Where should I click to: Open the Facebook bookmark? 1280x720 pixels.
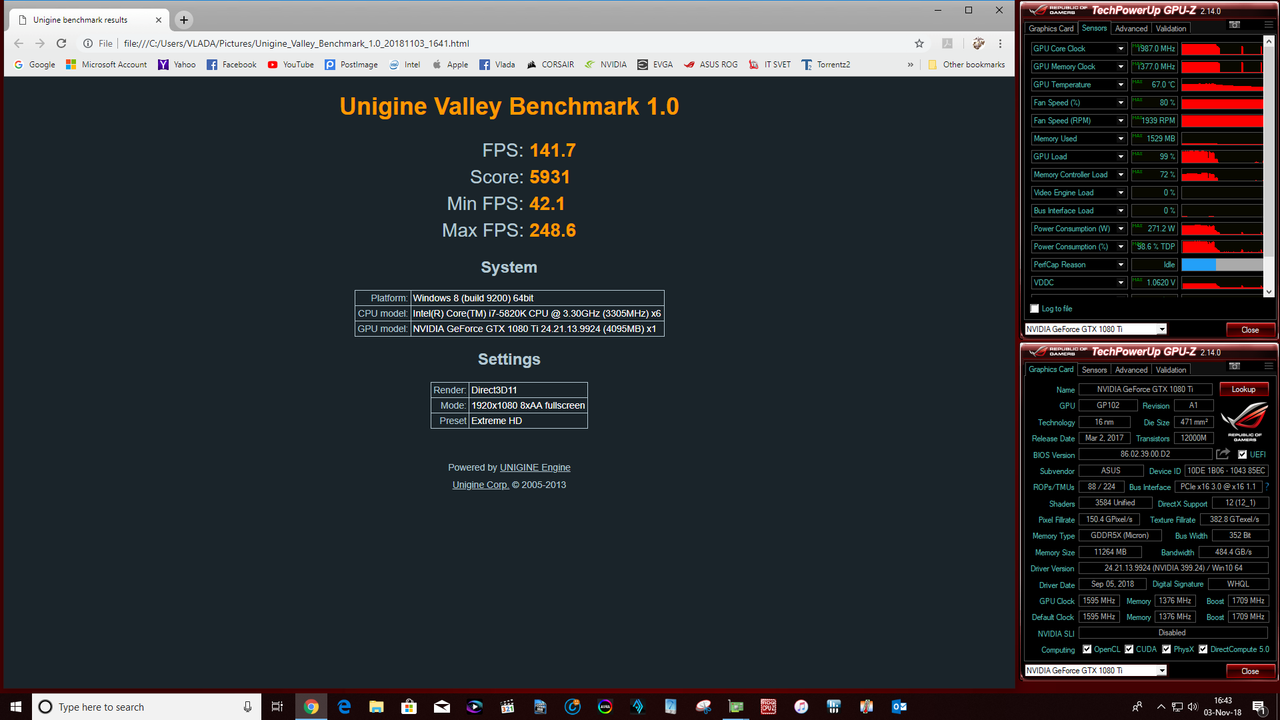(231, 64)
